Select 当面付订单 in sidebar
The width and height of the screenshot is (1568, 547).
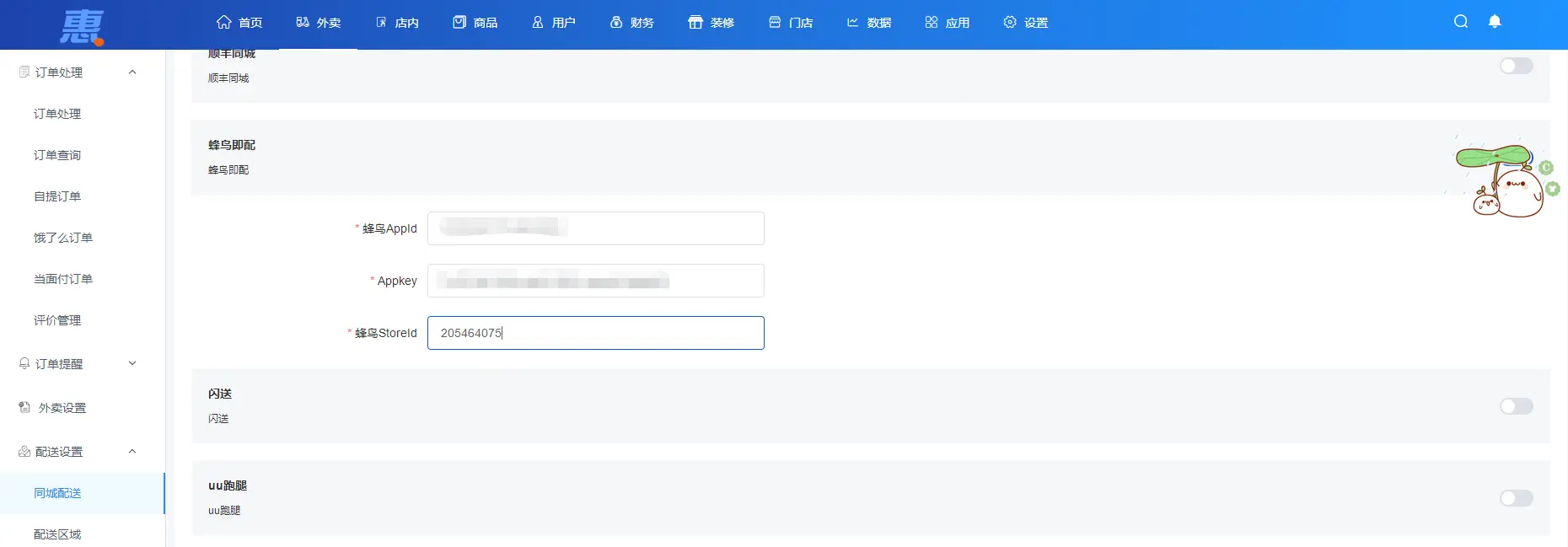63,279
